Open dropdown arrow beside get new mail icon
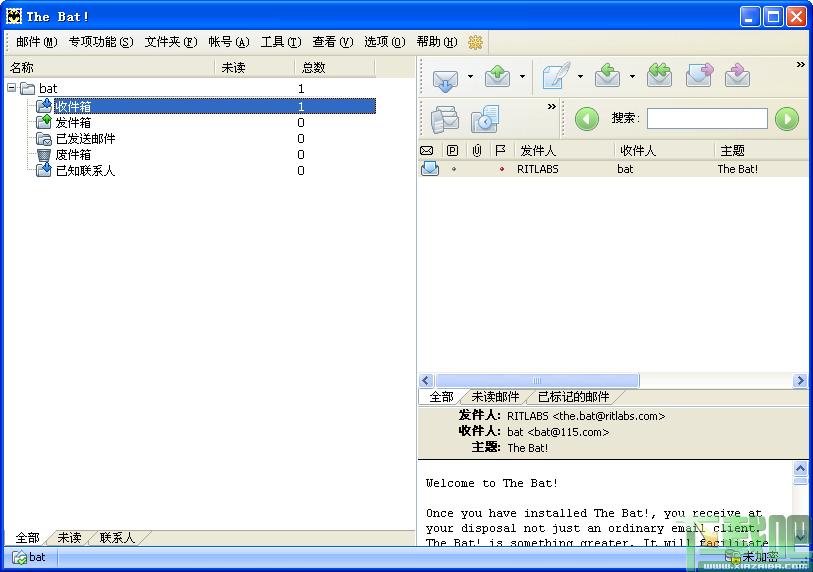The width and height of the screenshot is (813, 572). tap(470, 77)
